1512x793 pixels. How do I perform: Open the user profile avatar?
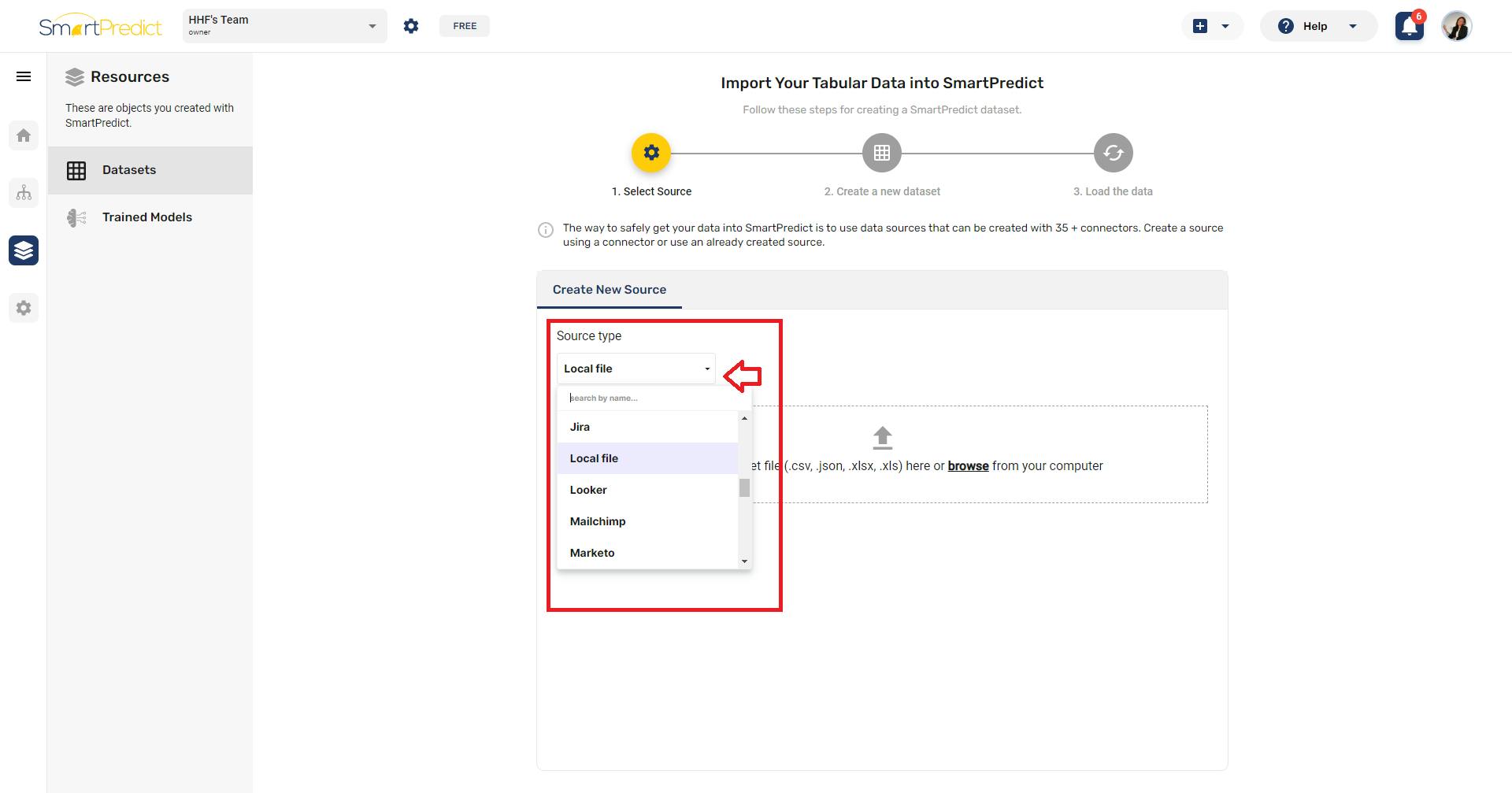pyautogui.click(x=1457, y=26)
